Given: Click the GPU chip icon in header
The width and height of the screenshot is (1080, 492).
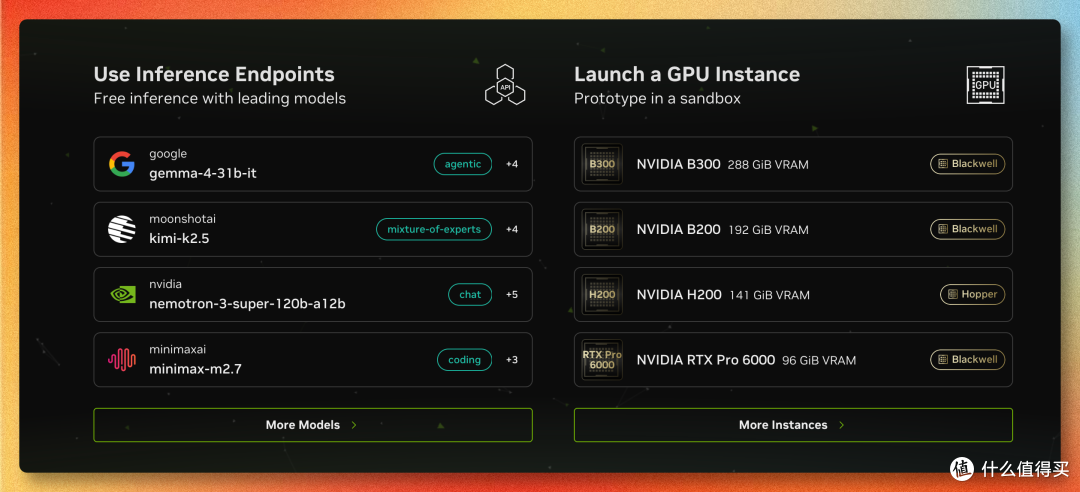Looking at the screenshot, I should [x=985, y=85].
